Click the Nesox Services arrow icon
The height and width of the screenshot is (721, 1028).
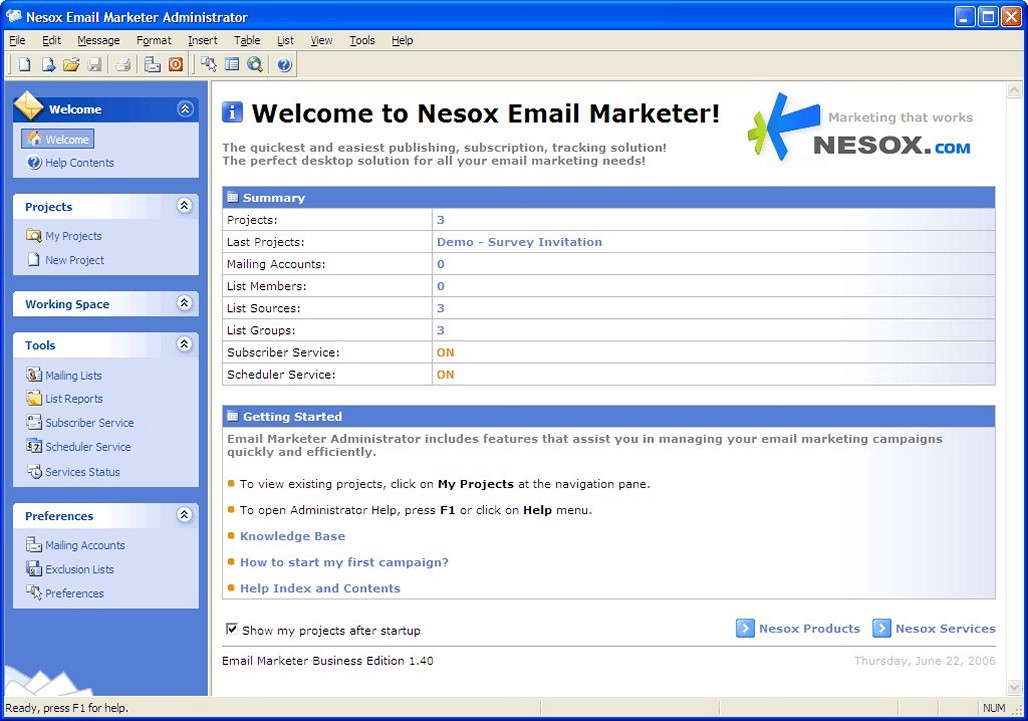click(x=881, y=628)
